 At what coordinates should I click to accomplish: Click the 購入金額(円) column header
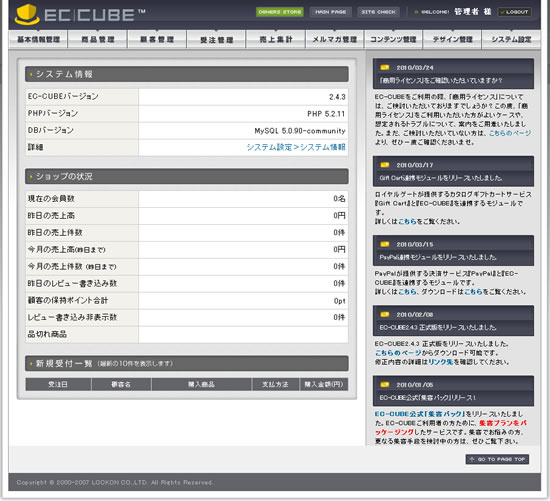point(324,384)
